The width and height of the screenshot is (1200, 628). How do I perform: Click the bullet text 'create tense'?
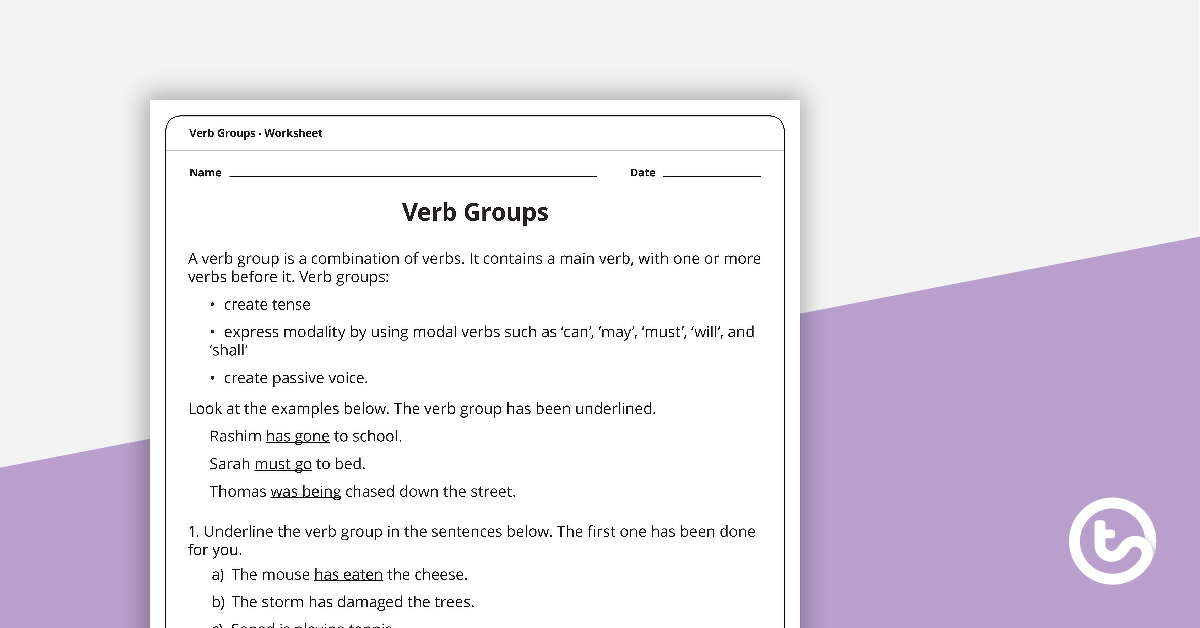click(267, 304)
